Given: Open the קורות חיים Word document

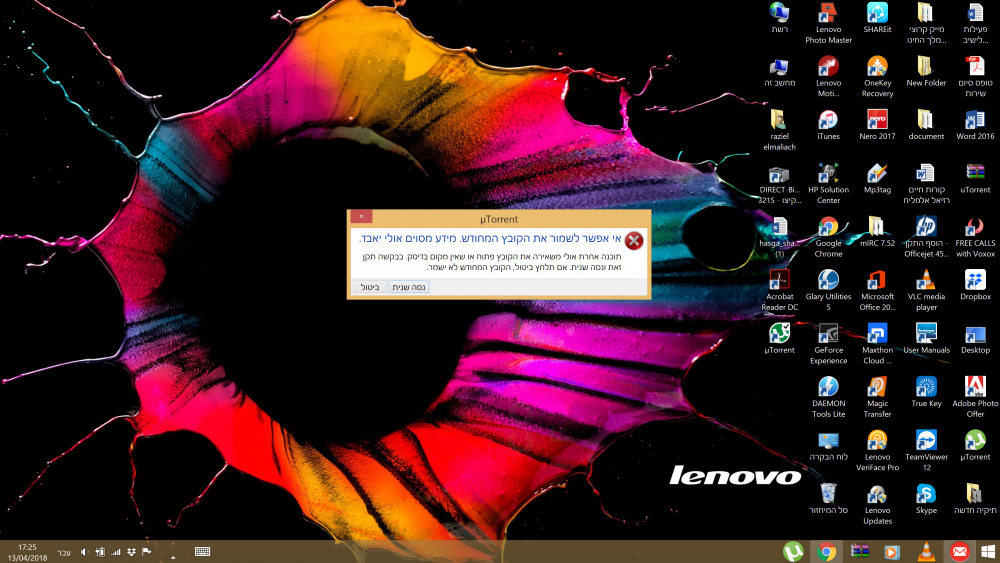Looking at the screenshot, I should point(926,184).
